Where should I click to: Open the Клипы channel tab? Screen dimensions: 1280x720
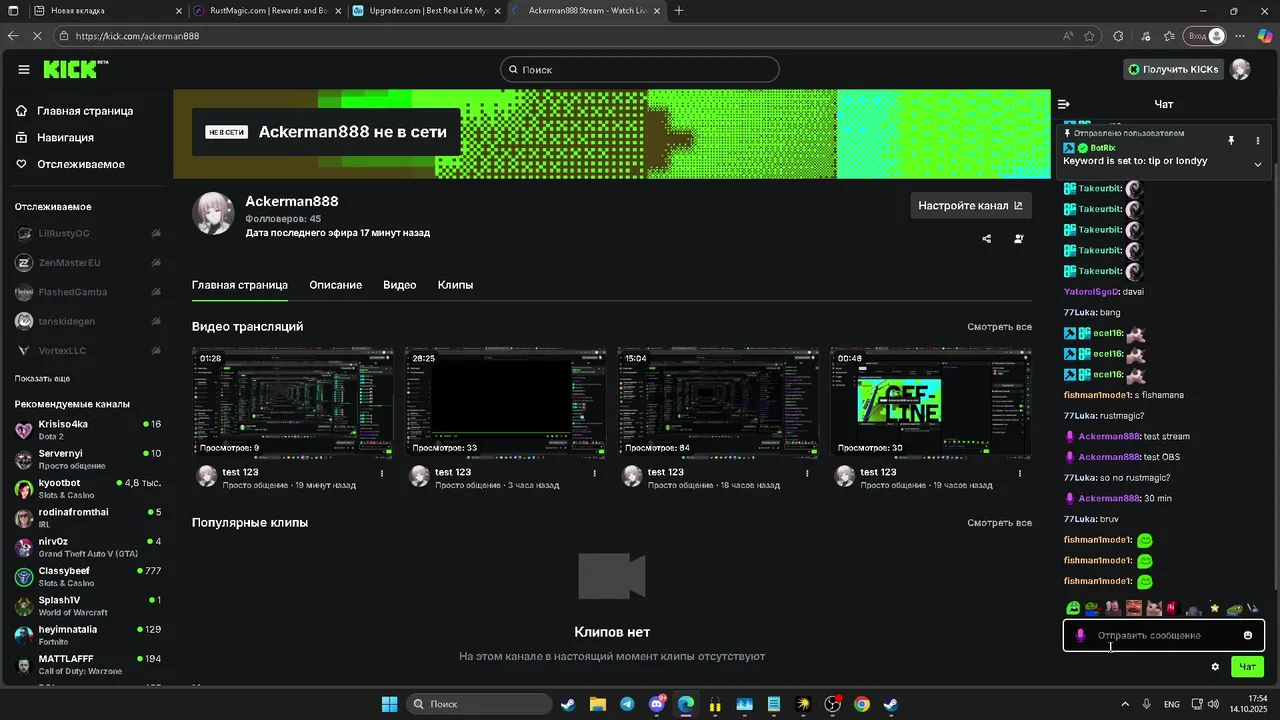455,285
